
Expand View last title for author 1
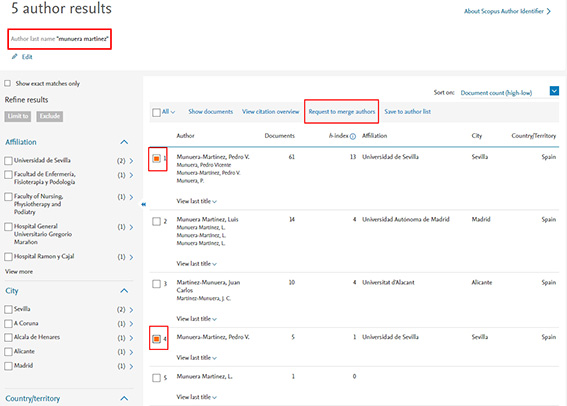pos(196,201)
